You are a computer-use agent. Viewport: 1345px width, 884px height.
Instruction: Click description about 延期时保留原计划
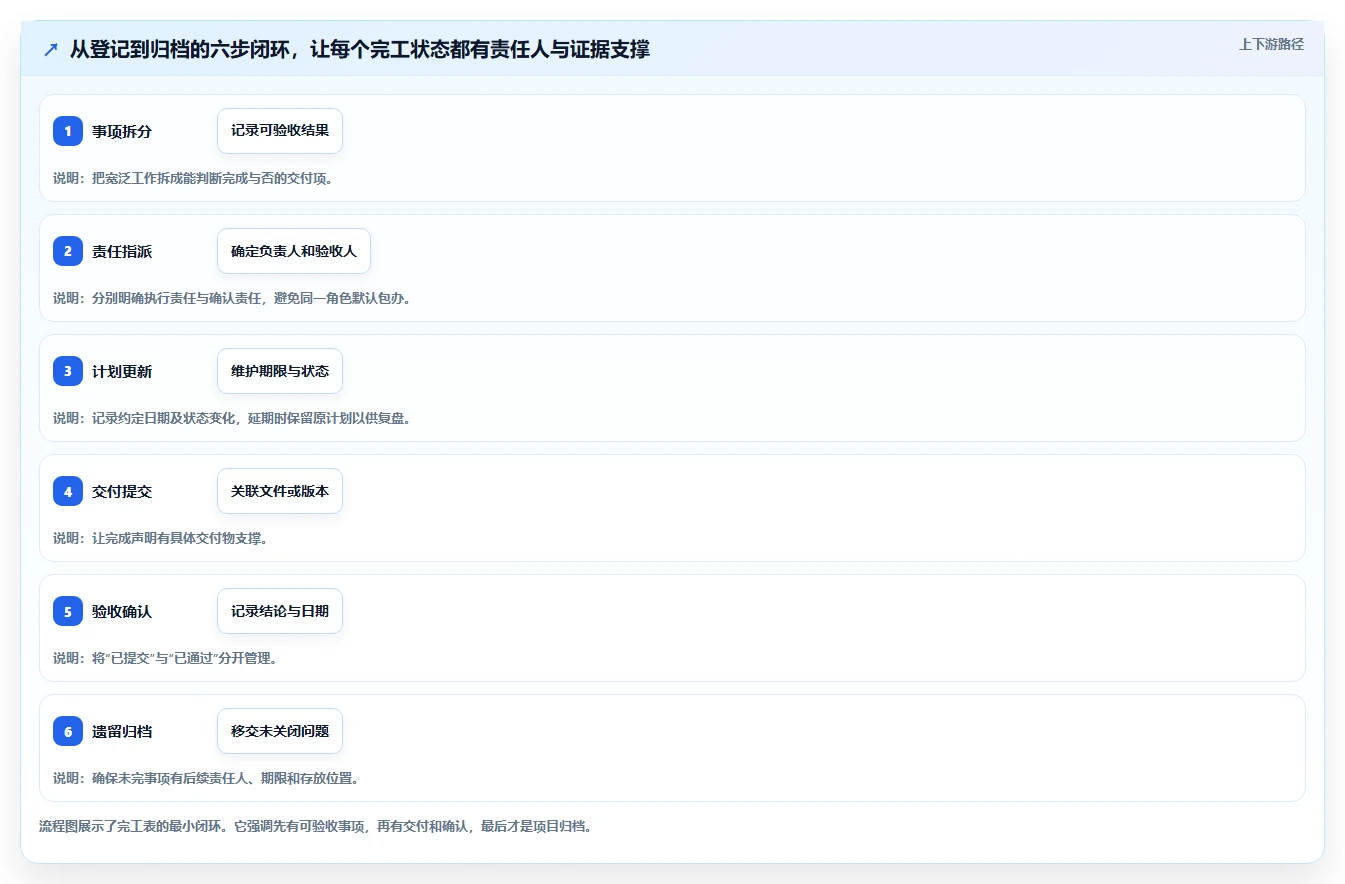[x=232, y=418]
